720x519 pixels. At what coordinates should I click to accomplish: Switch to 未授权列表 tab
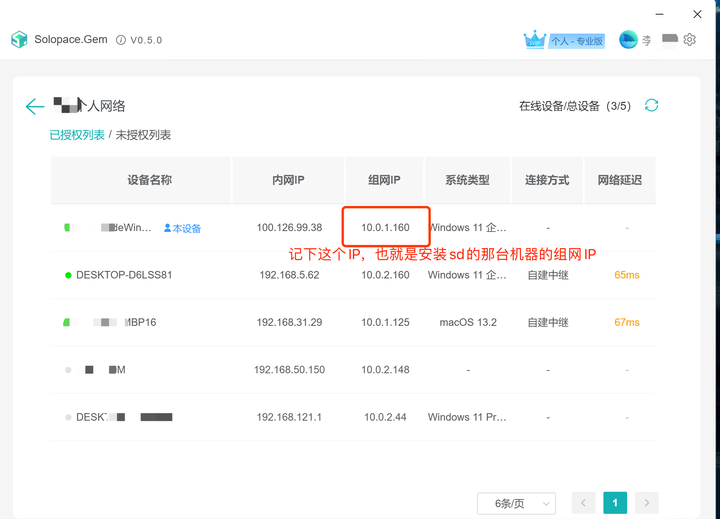point(143,135)
